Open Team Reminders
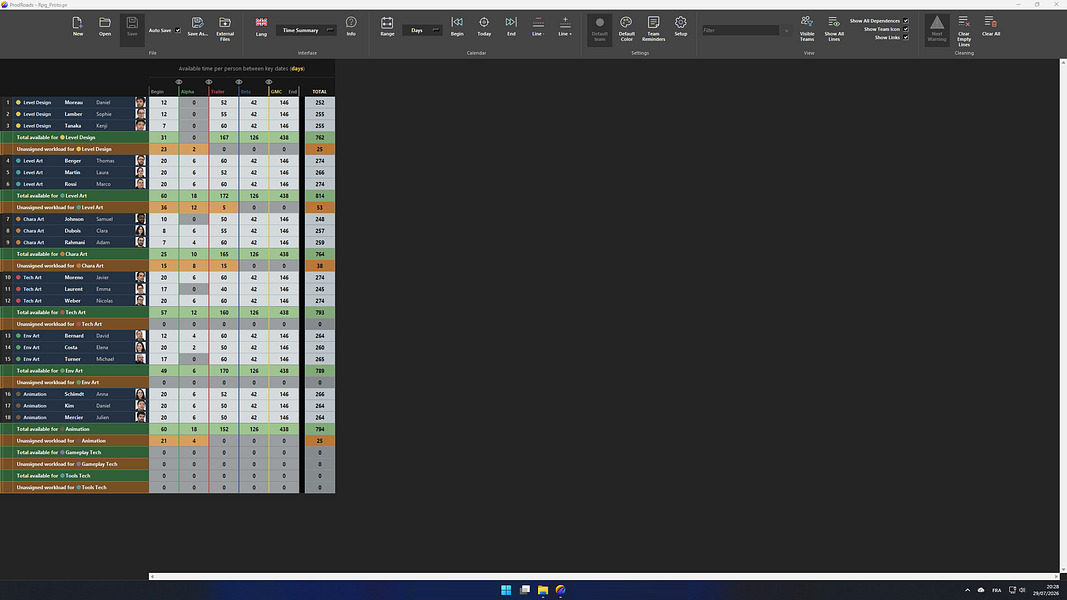The width and height of the screenshot is (1067, 600). coord(653,29)
